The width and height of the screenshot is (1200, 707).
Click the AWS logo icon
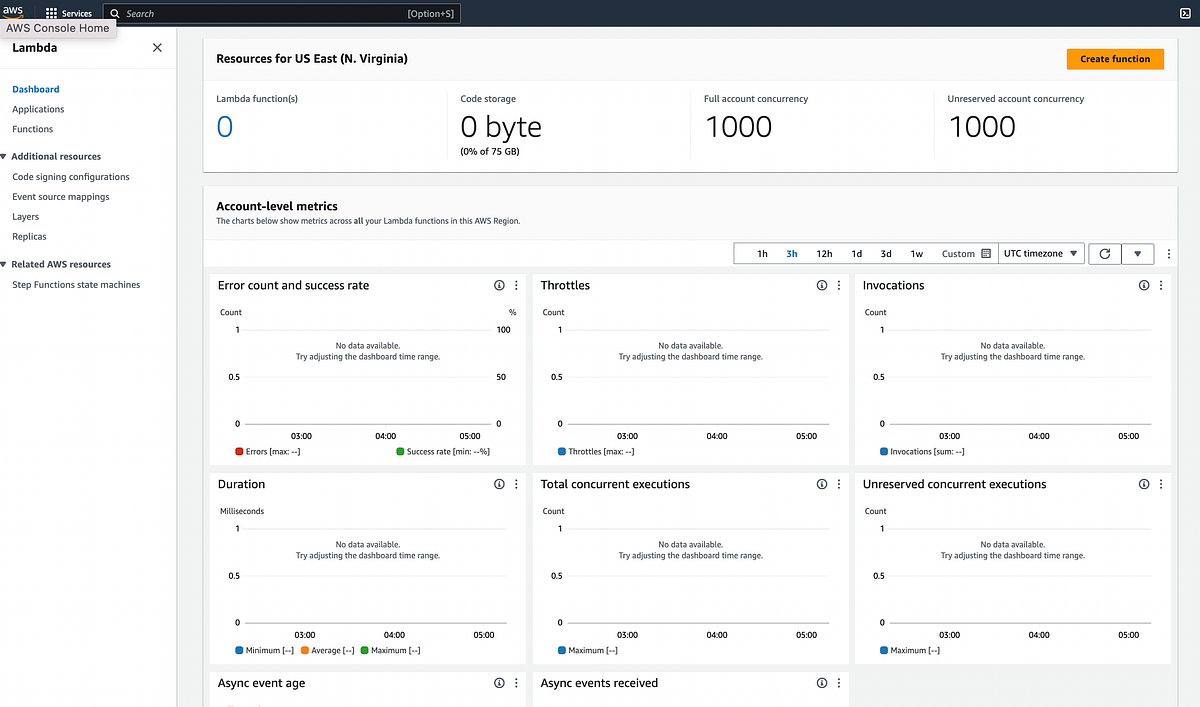[x=12, y=10]
